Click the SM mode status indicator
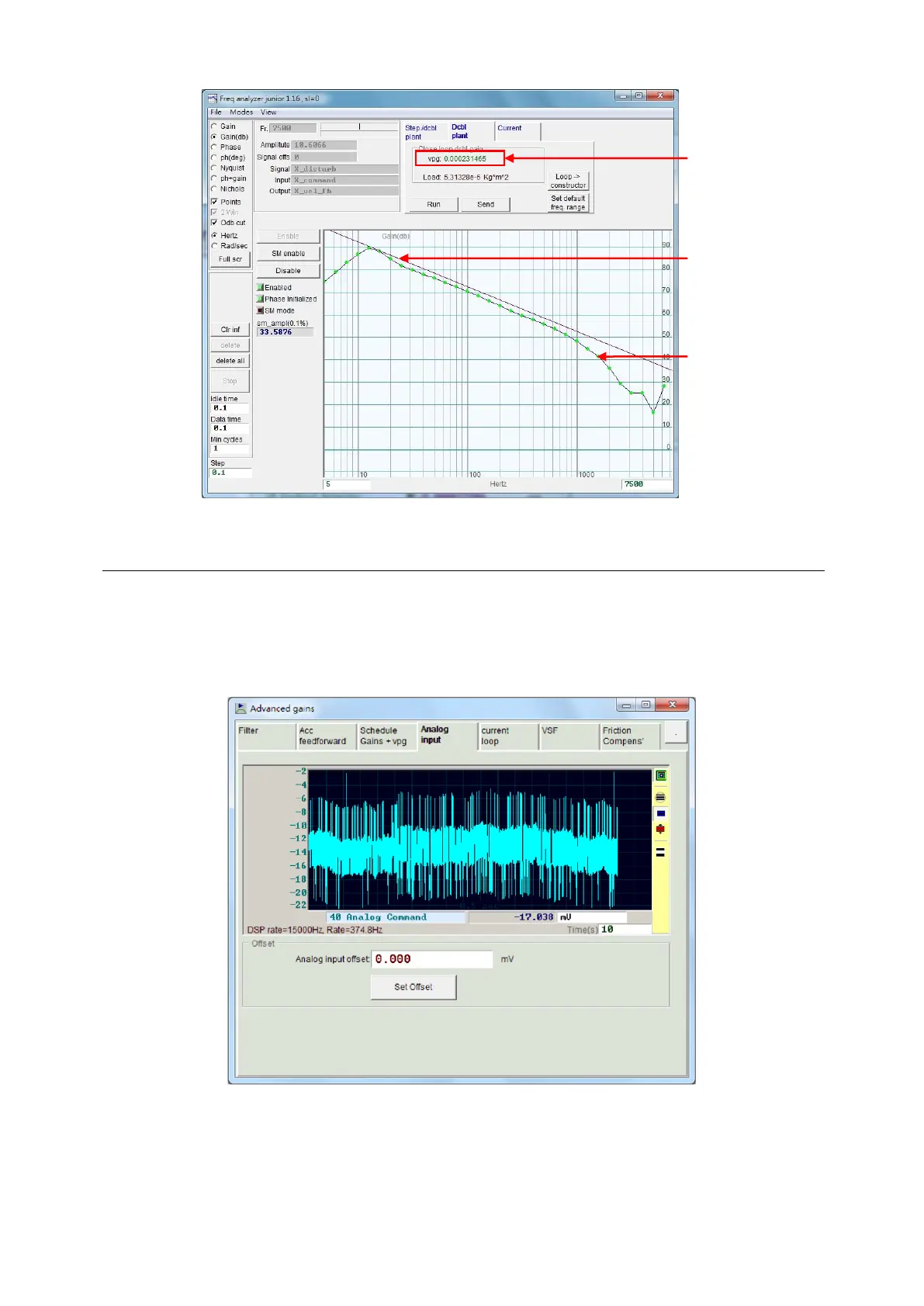The height and width of the screenshot is (1306, 924). pos(261,310)
